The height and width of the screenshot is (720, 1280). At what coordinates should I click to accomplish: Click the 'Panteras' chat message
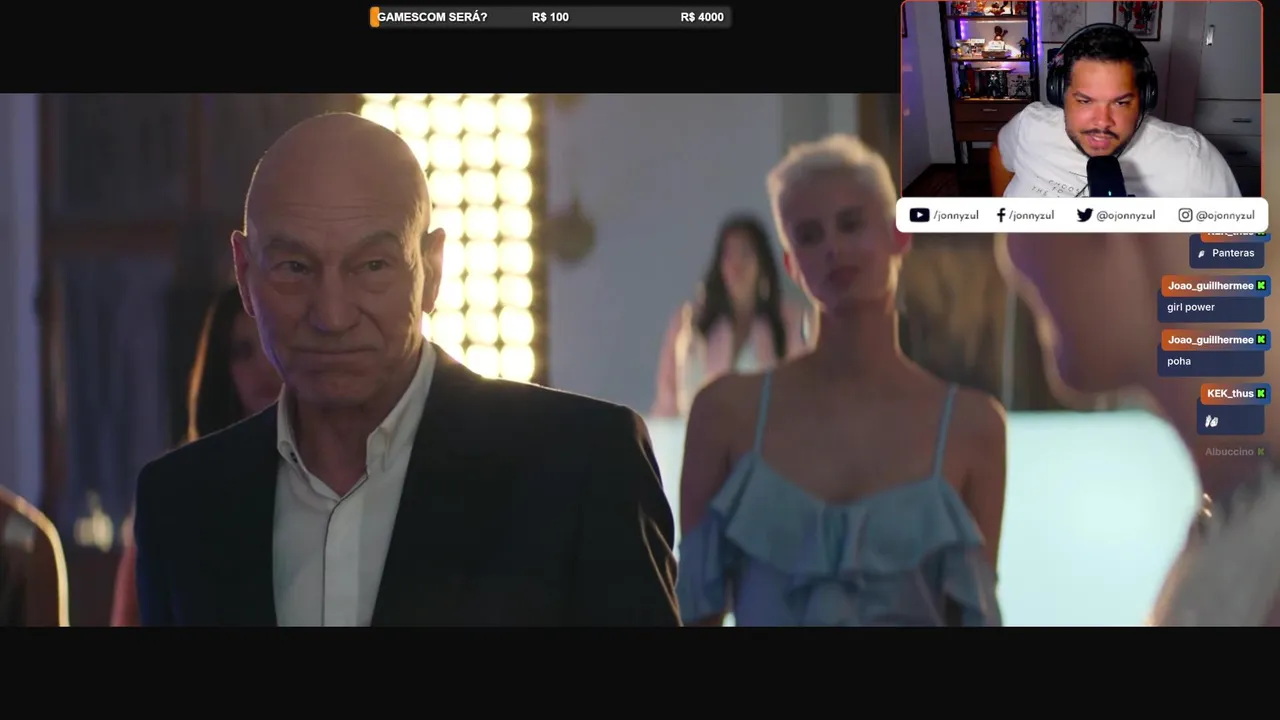(x=1233, y=253)
